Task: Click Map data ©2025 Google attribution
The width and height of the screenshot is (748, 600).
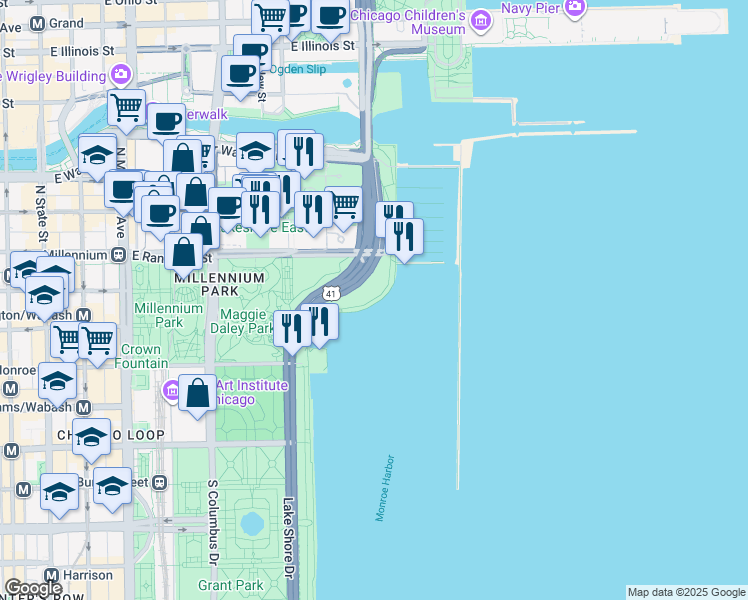Action: tap(687, 593)
